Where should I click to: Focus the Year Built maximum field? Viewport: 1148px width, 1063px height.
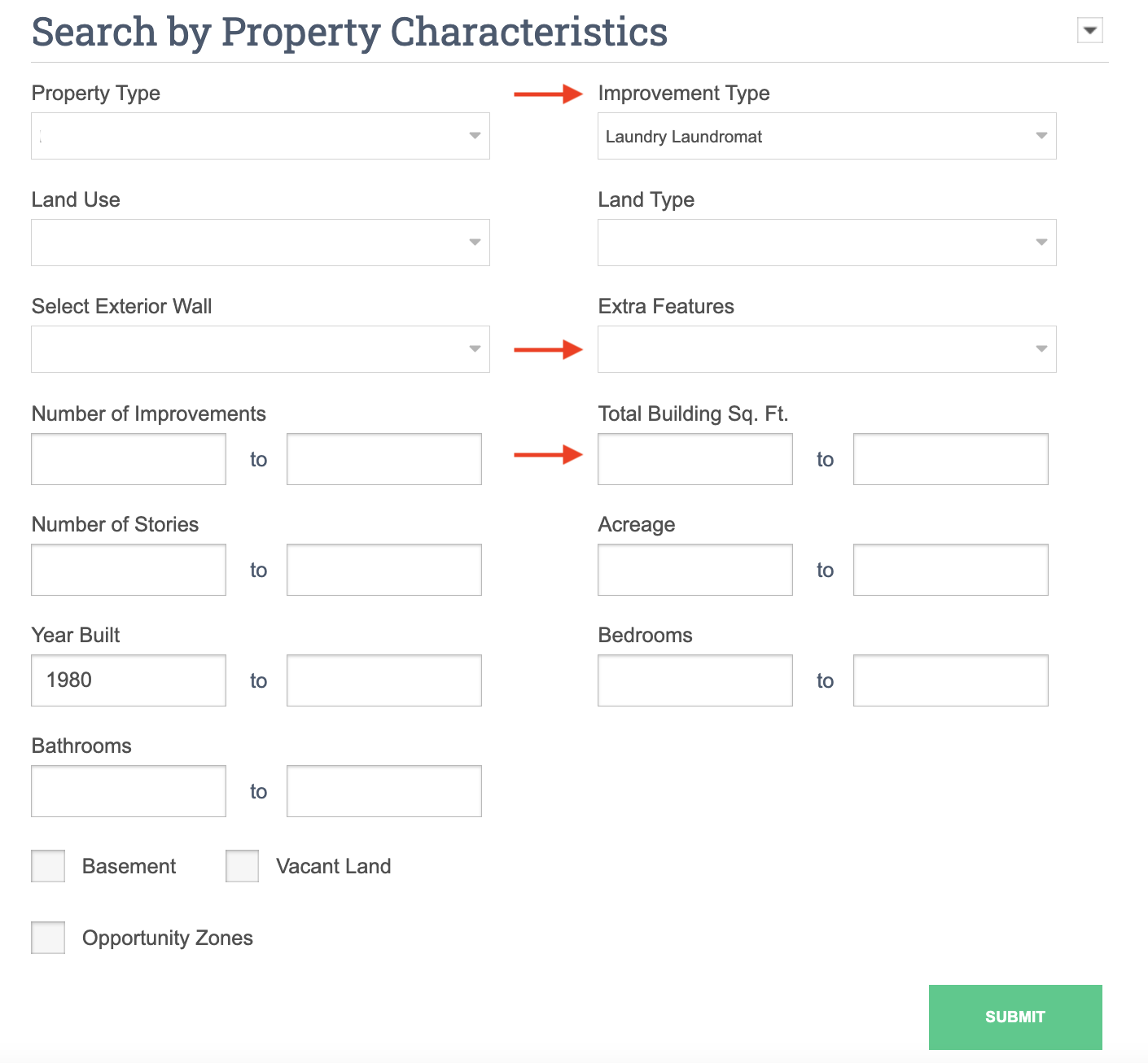coord(384,680)
